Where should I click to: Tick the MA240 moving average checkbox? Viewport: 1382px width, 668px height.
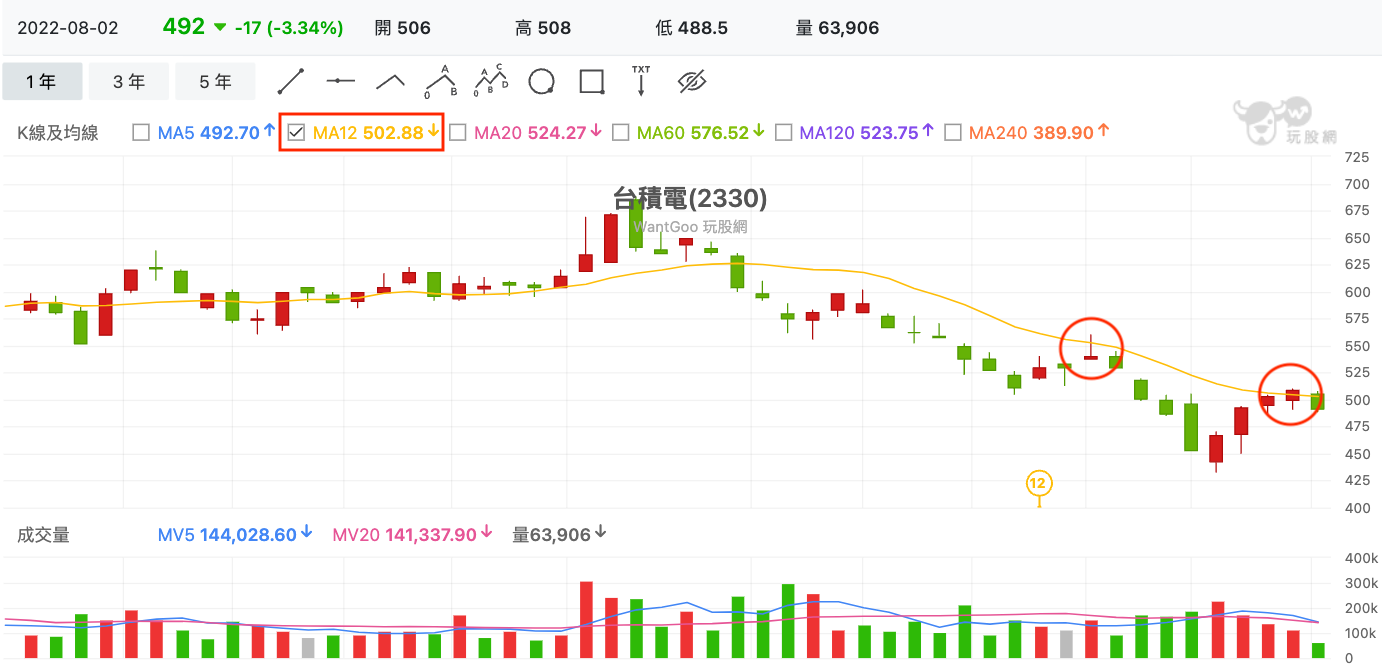[x=953, y=132]
